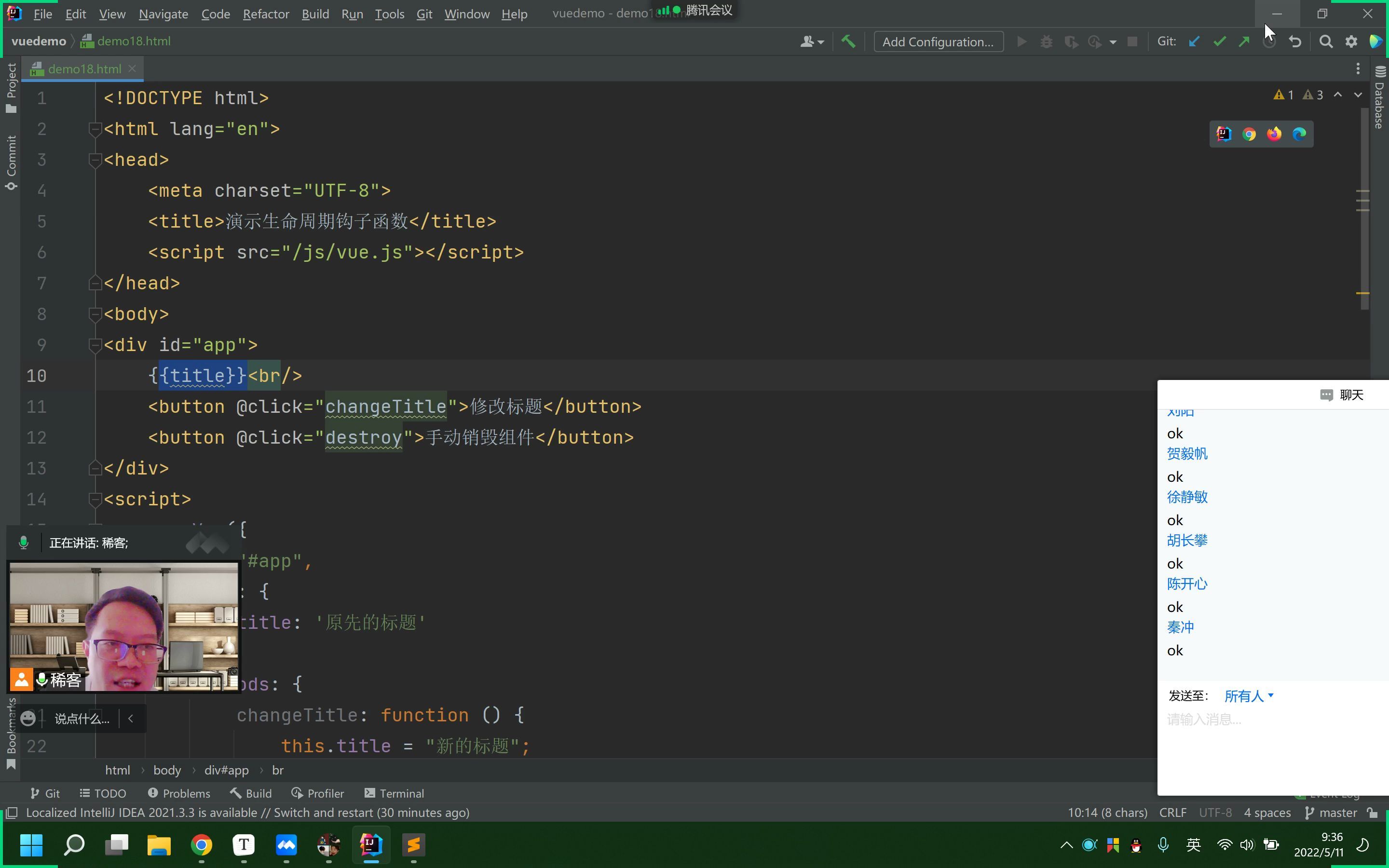Collapse the head tag fold on line 3

95,160
